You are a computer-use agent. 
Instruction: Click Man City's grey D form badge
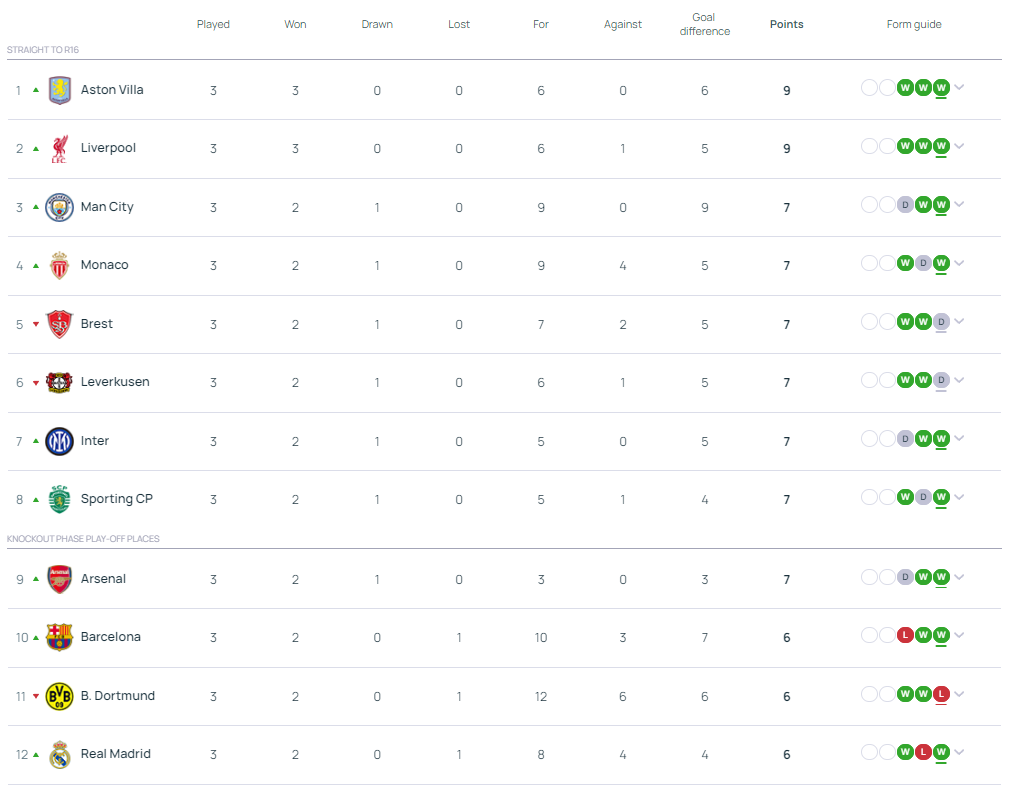pos(905,205)
